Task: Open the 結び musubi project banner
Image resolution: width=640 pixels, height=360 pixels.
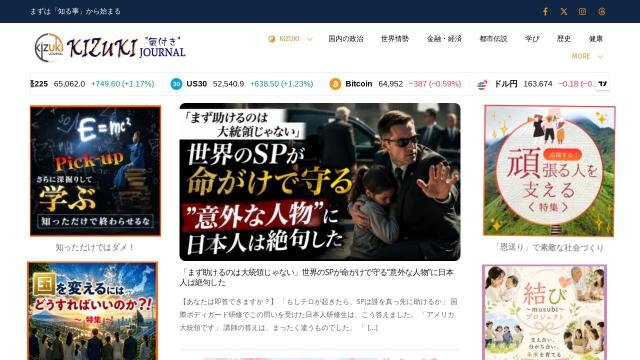Action: [544, 312]
